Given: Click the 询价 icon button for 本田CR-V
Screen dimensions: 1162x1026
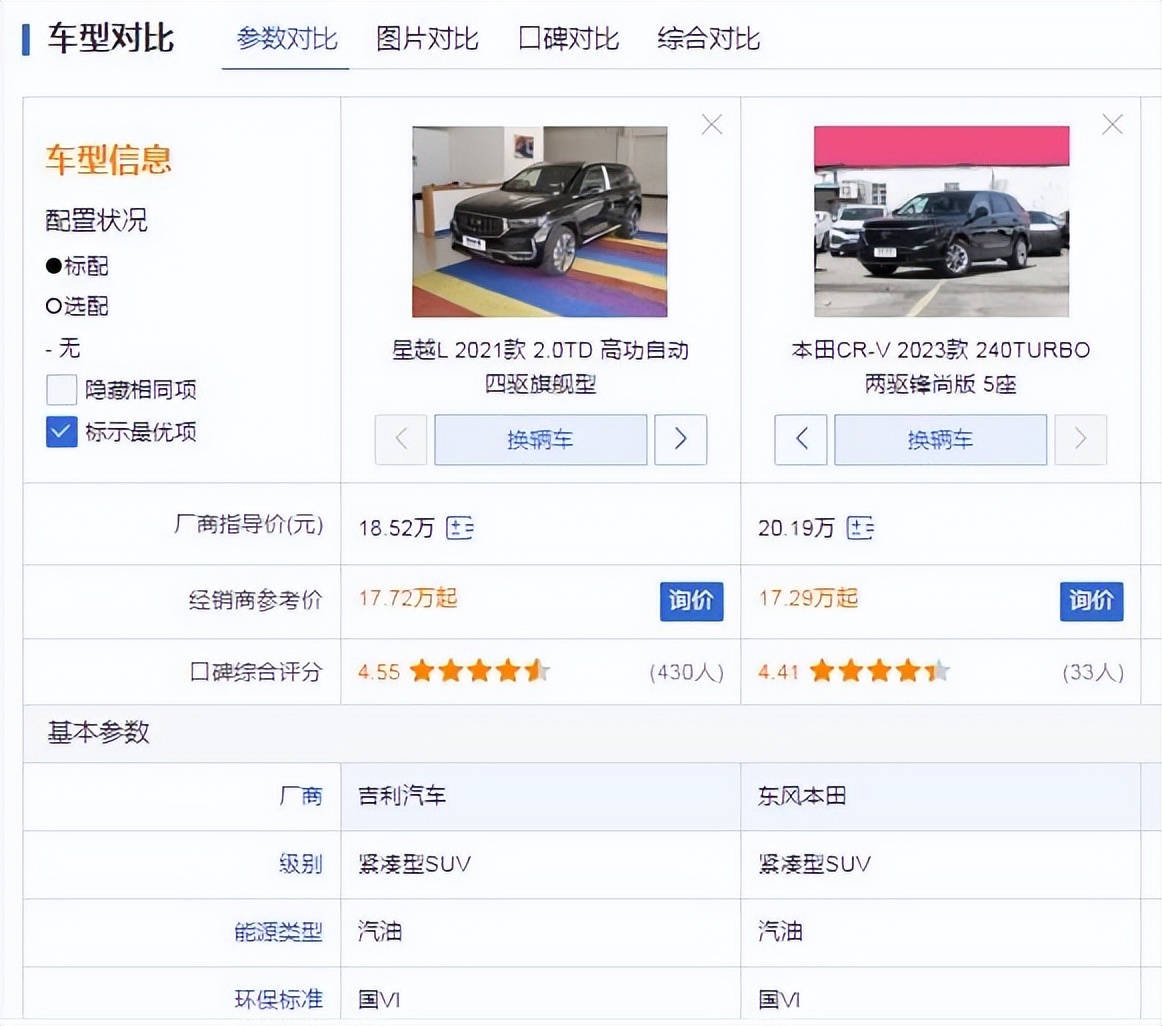Looking at the screenshot, I should click(1091, 602).
